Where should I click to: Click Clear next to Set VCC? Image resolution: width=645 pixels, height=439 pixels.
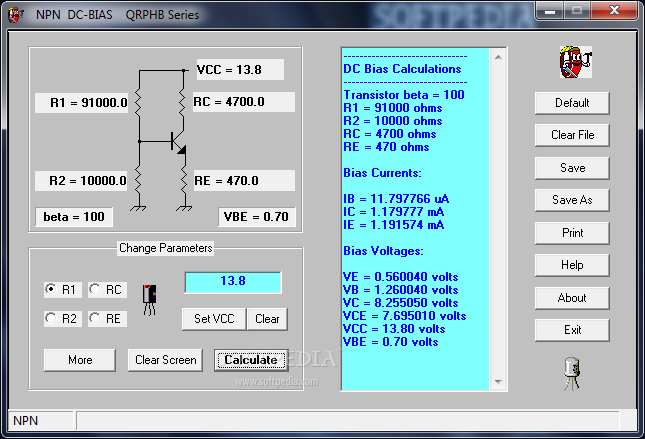tap(267, 319)
